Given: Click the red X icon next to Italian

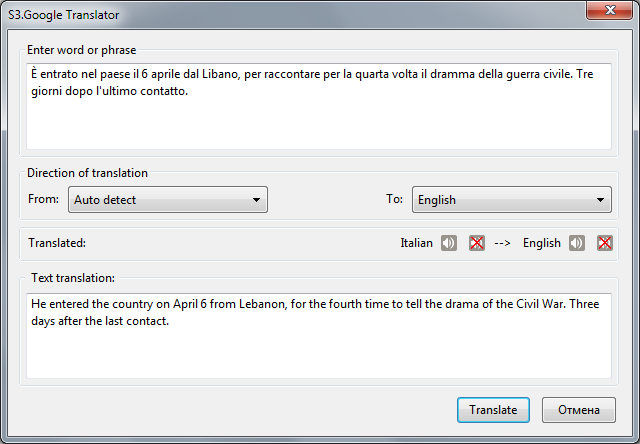Looking at the screenshot, I should [x=476, y=243].
